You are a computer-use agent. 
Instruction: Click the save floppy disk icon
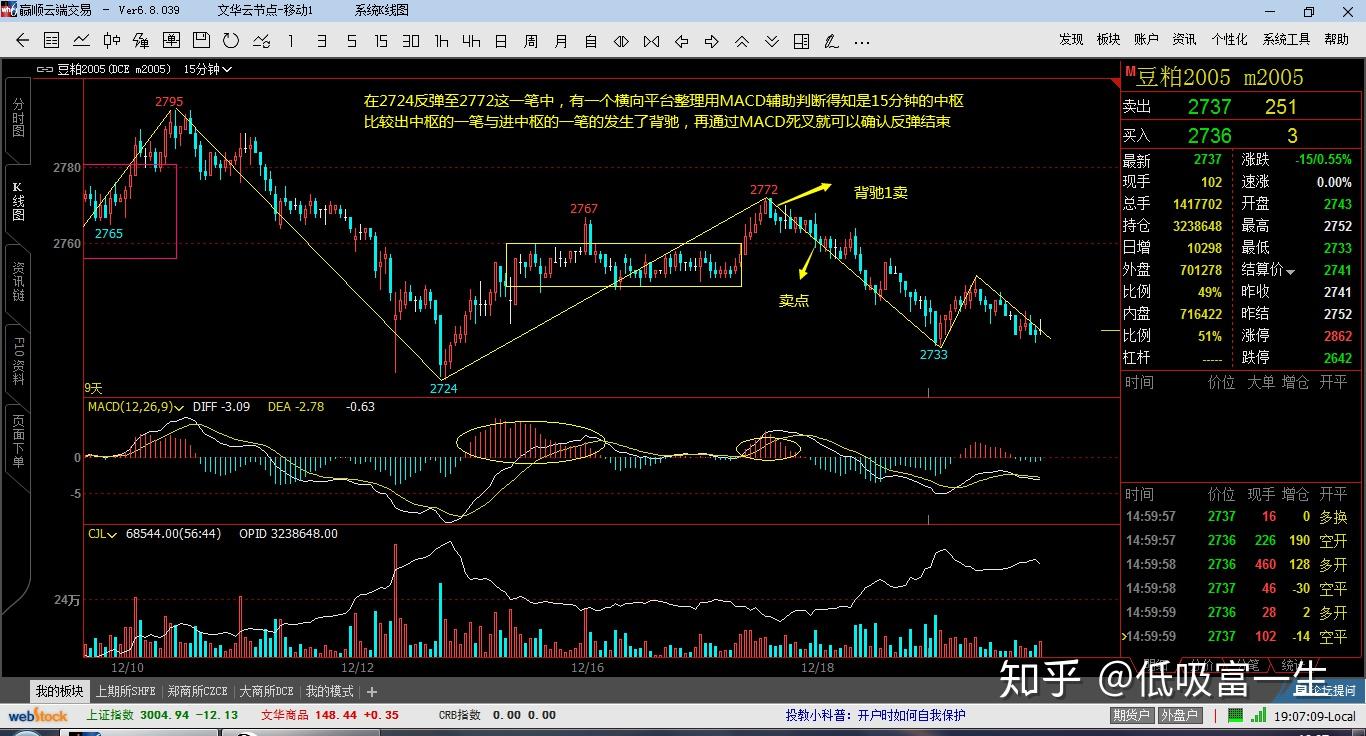[x=201, y=41]
